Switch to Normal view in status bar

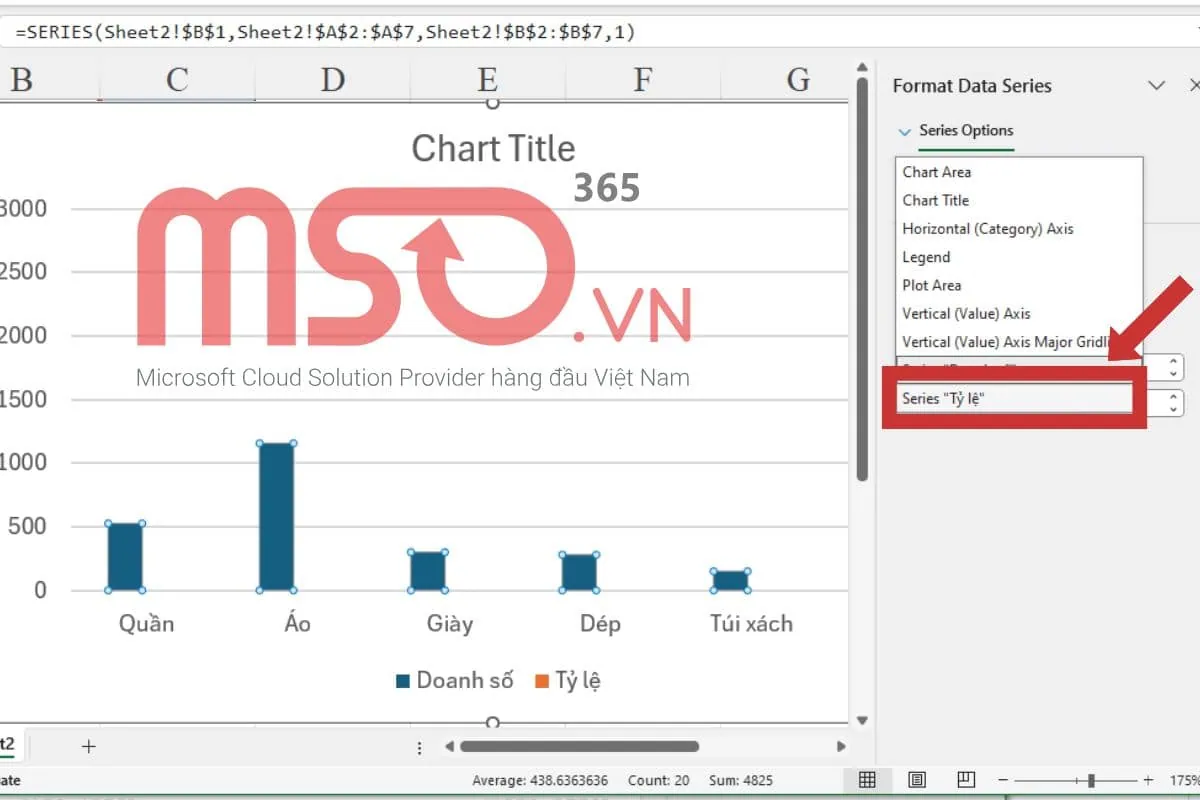(x=867, y=780)
